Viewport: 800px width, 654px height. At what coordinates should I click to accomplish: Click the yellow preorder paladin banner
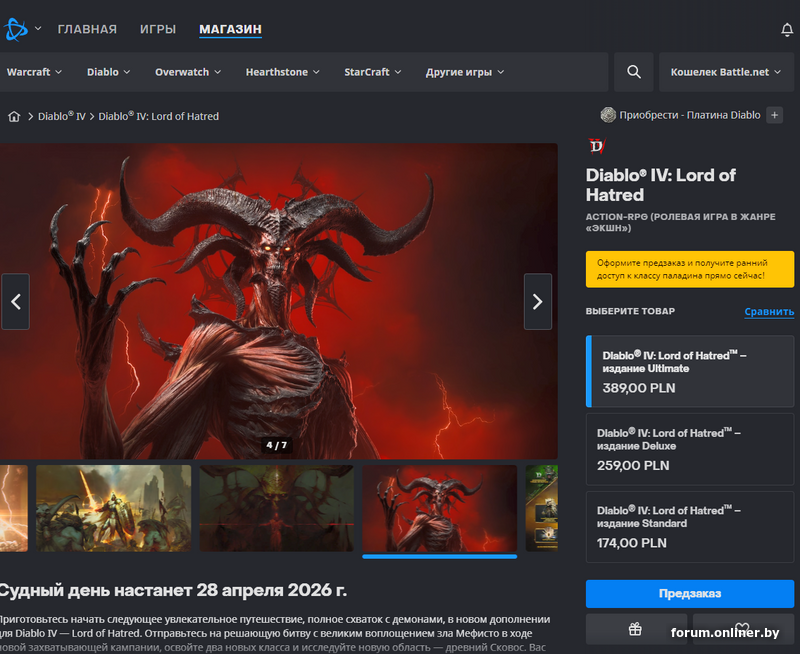coord(690,269)
